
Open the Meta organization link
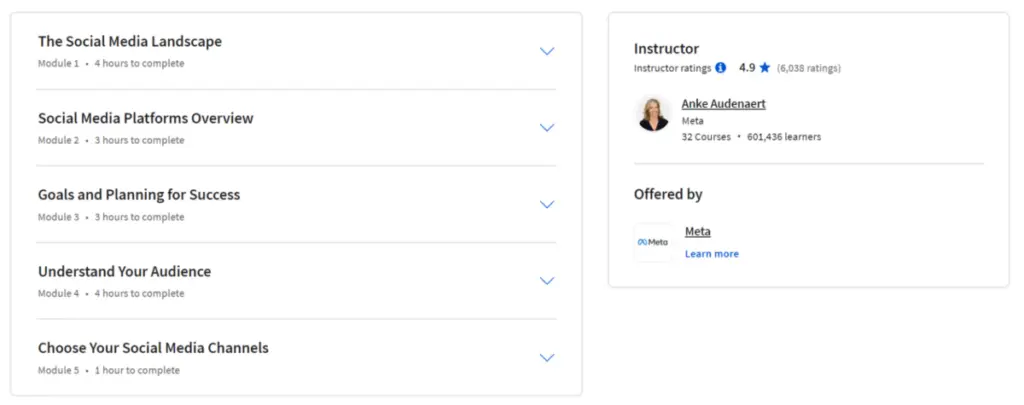(697, 232)
